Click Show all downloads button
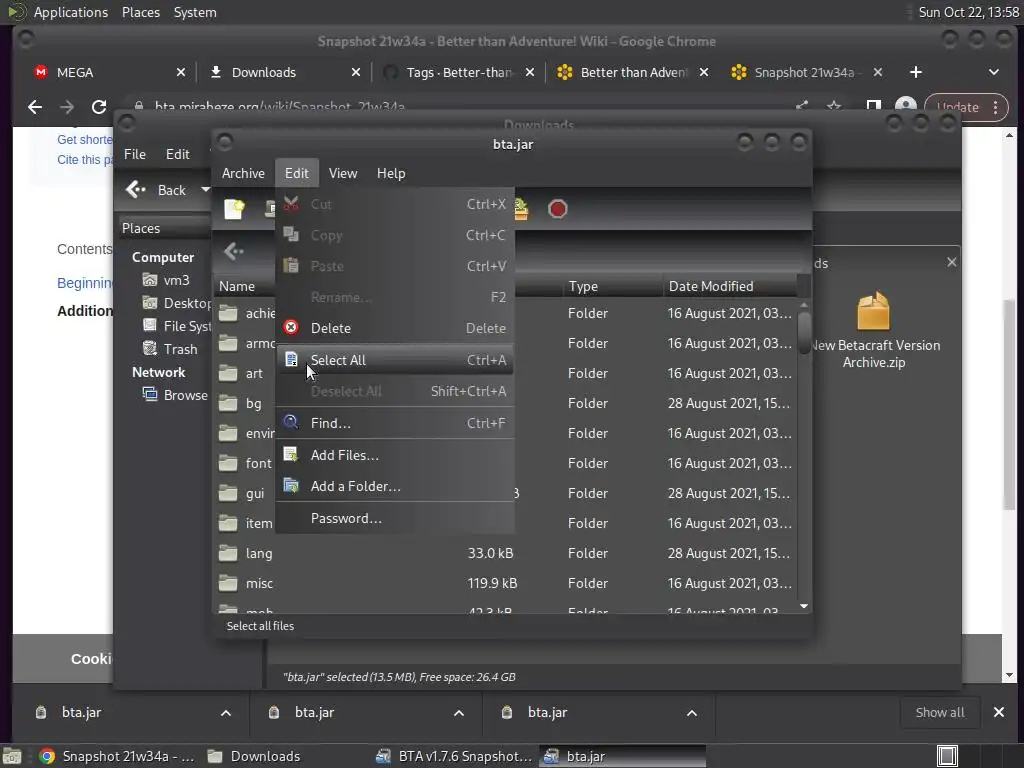Screen dimensions: 1024x768 point(939,712)
